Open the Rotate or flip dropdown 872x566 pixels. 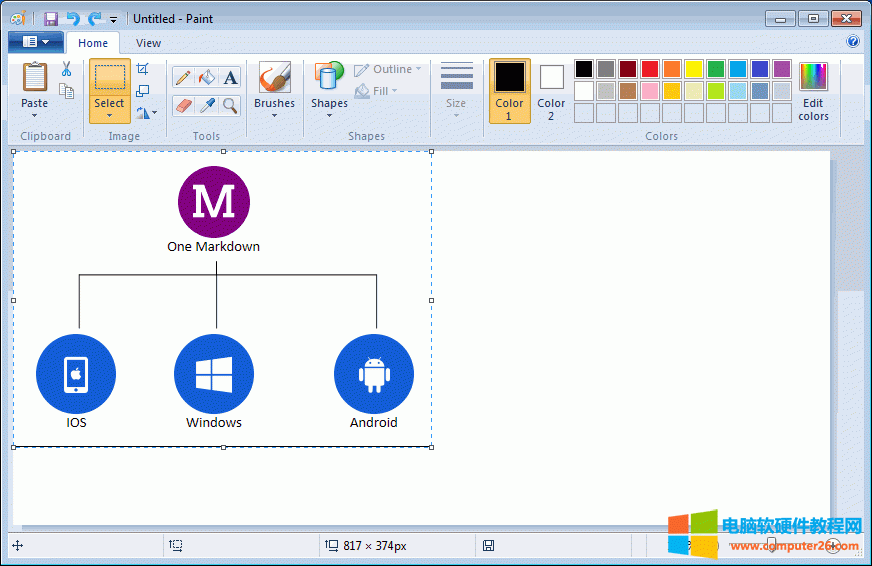[x=147, y=113]
